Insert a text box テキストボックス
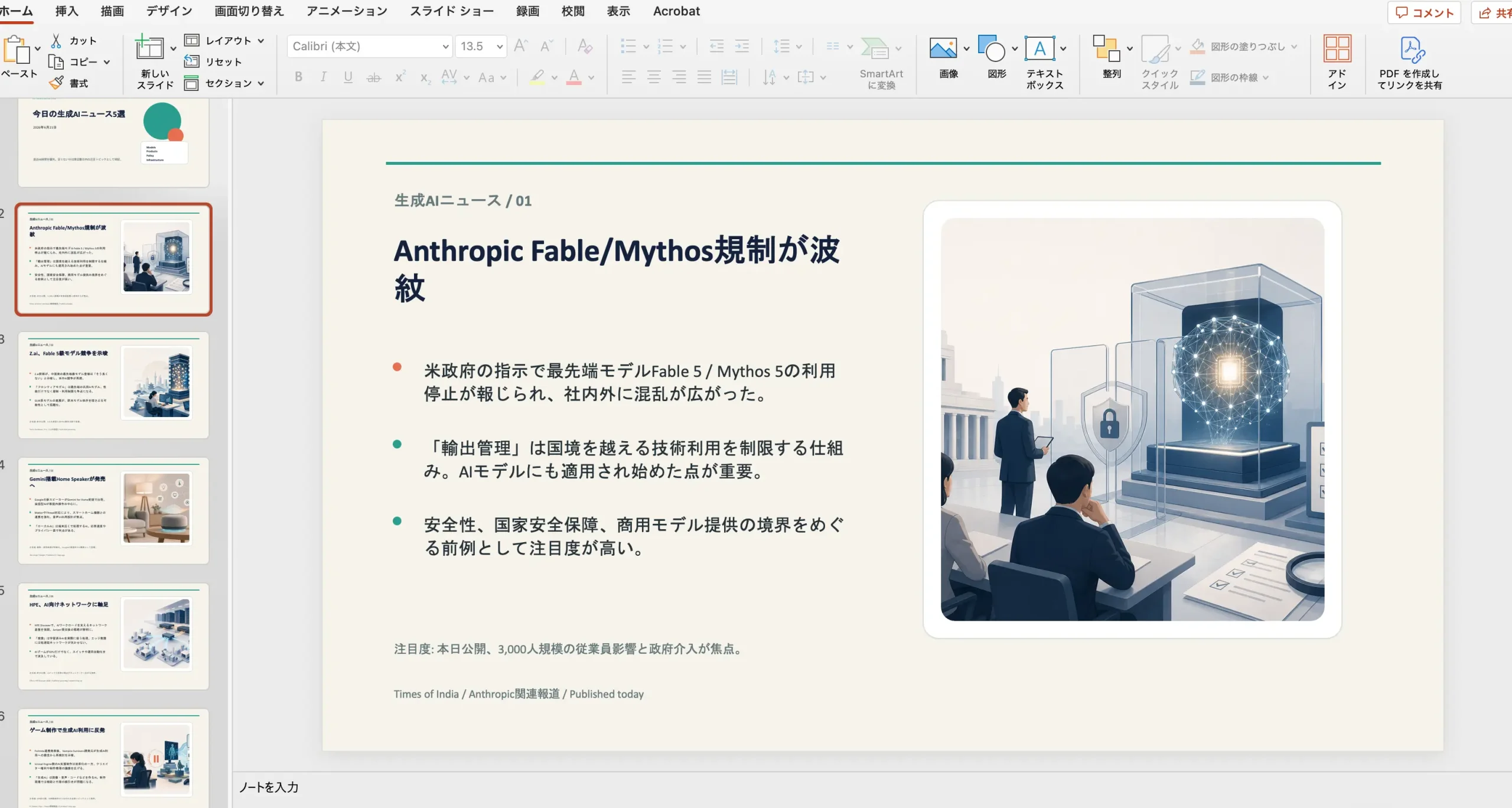1512x808 pixels. pyautogui.click(x=1040, y=48)
